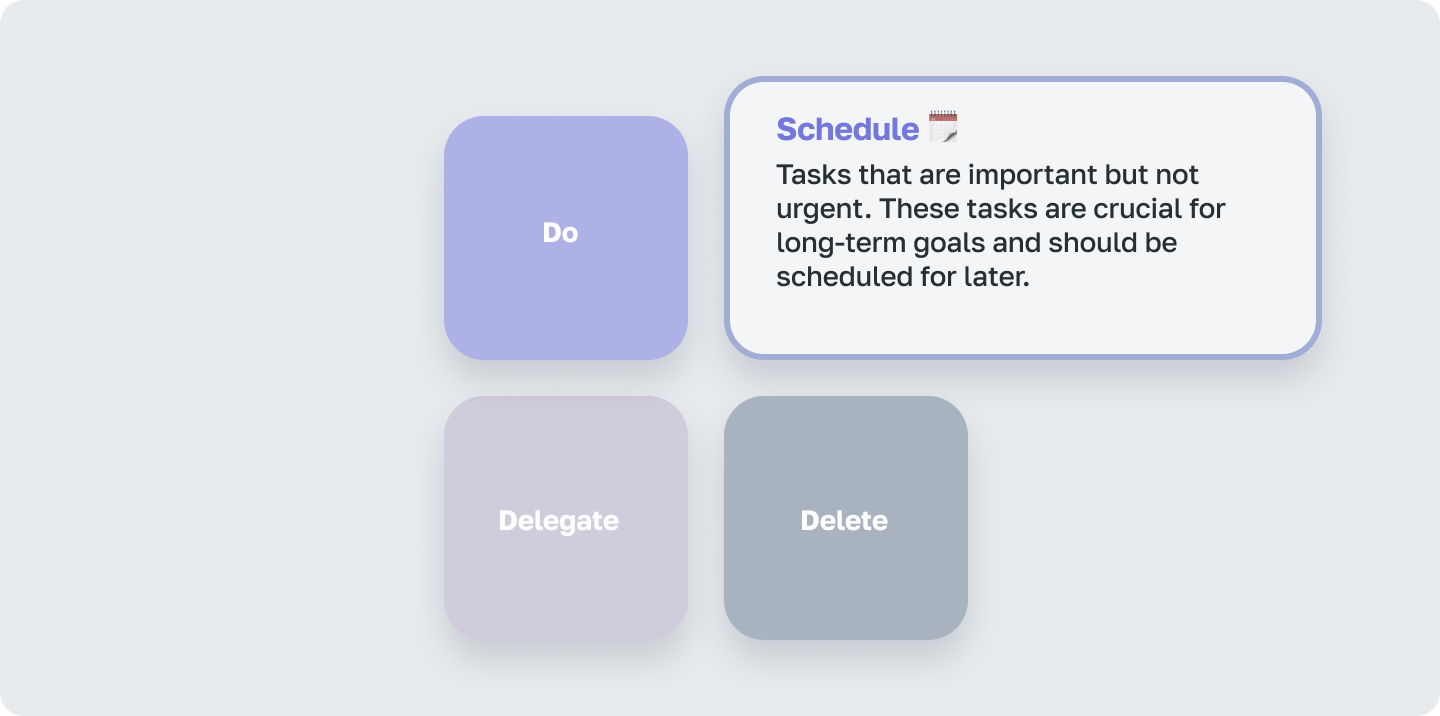Click the calendar emoji beside Schedule
Screen dimensions: 1440x716
943,128
